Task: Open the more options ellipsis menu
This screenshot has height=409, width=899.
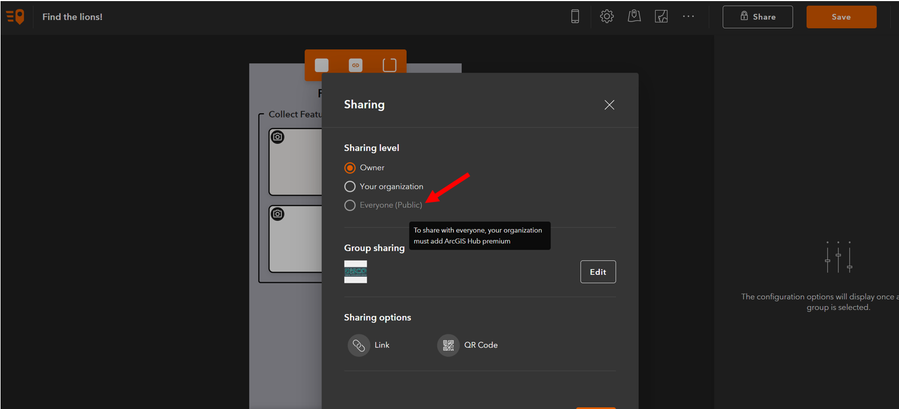Action: click(x=689, y=17)
